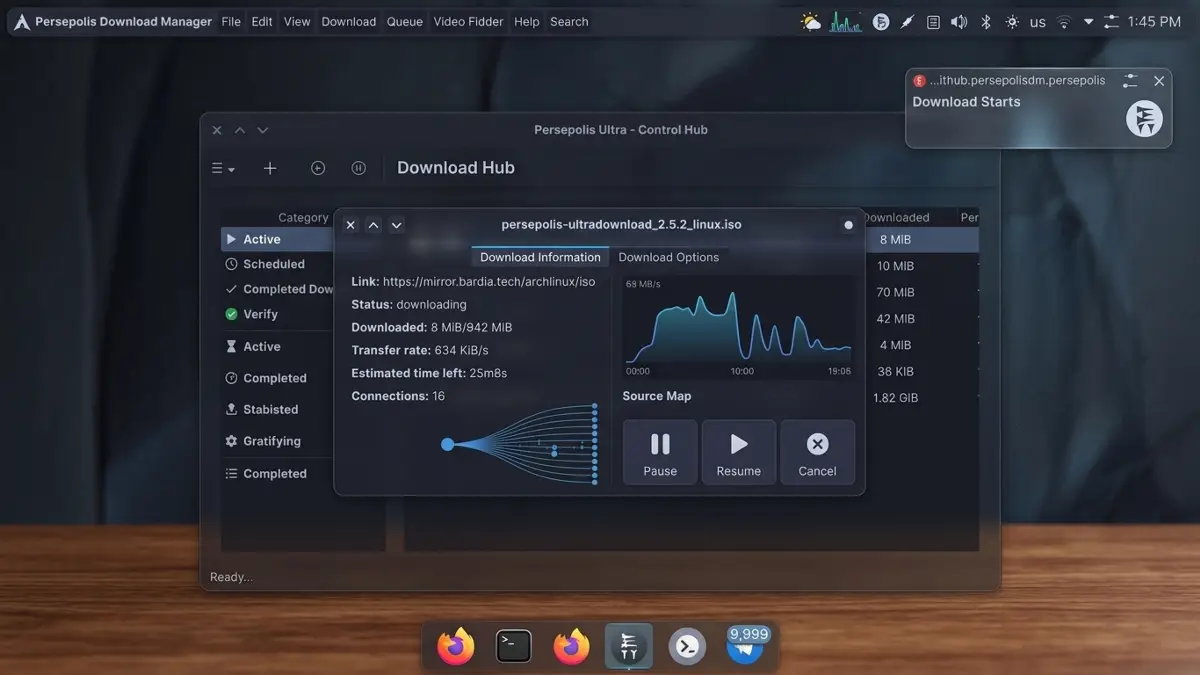The width and height of the screenshot is (1200, 675).
Task: Click the clock icon beside Scheduled
Action: 232,264
